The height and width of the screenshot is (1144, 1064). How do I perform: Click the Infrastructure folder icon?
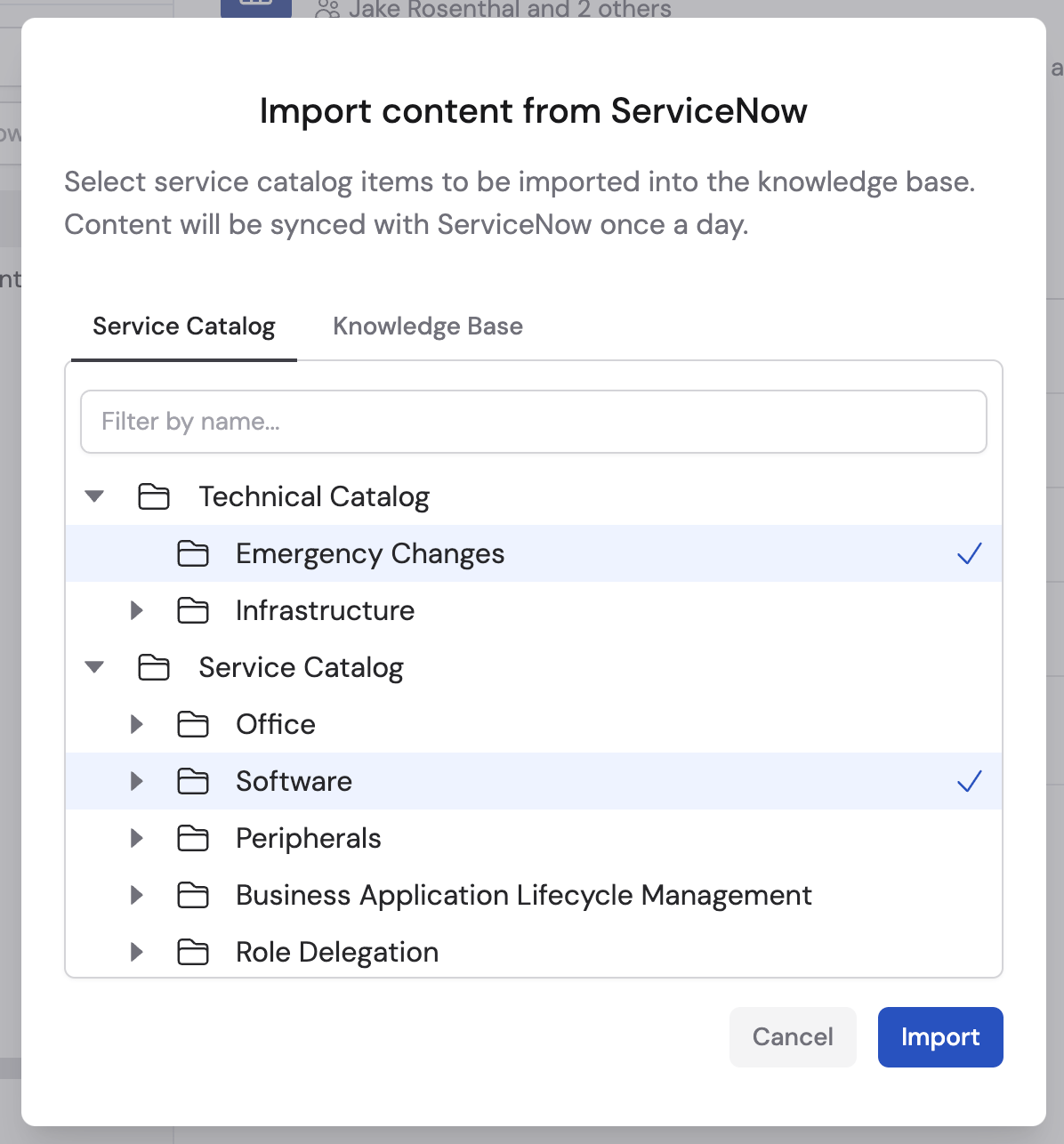pyautogui.click(x=193, y=610)
